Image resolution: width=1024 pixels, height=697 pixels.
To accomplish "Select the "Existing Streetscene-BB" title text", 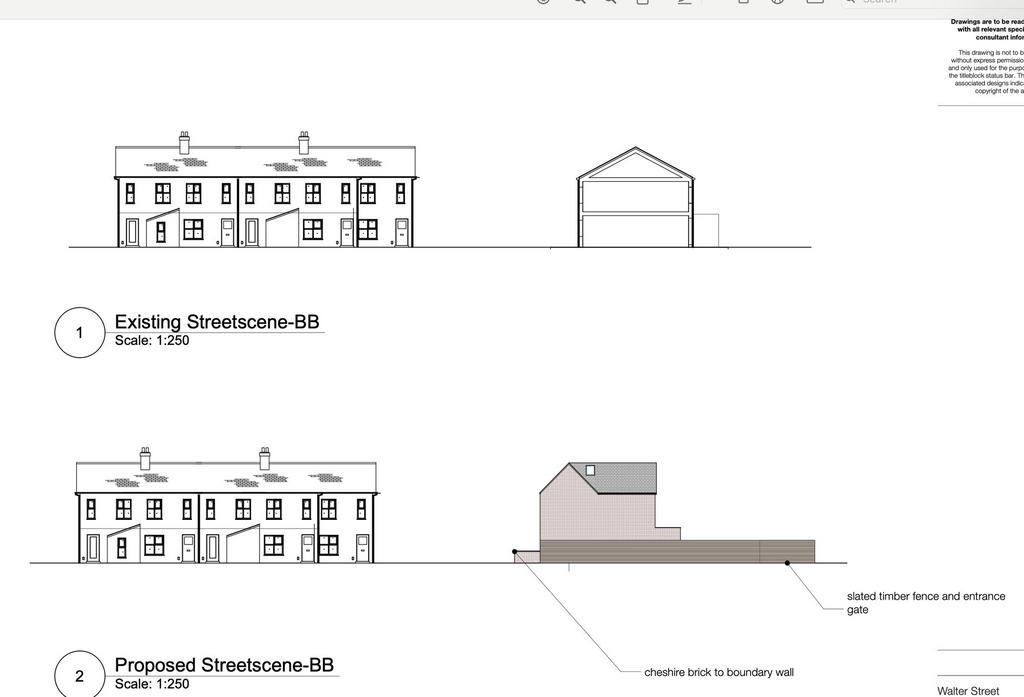I will tap(217, 322).
